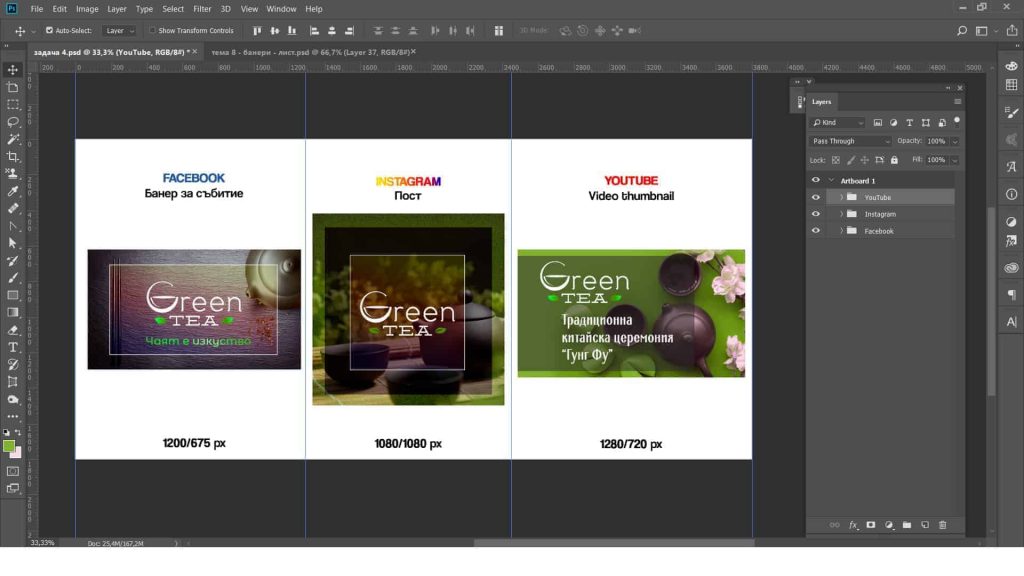Reset to default foreground and background colors
Viewport: 1024px width, 576px height.
pos(7,432)
